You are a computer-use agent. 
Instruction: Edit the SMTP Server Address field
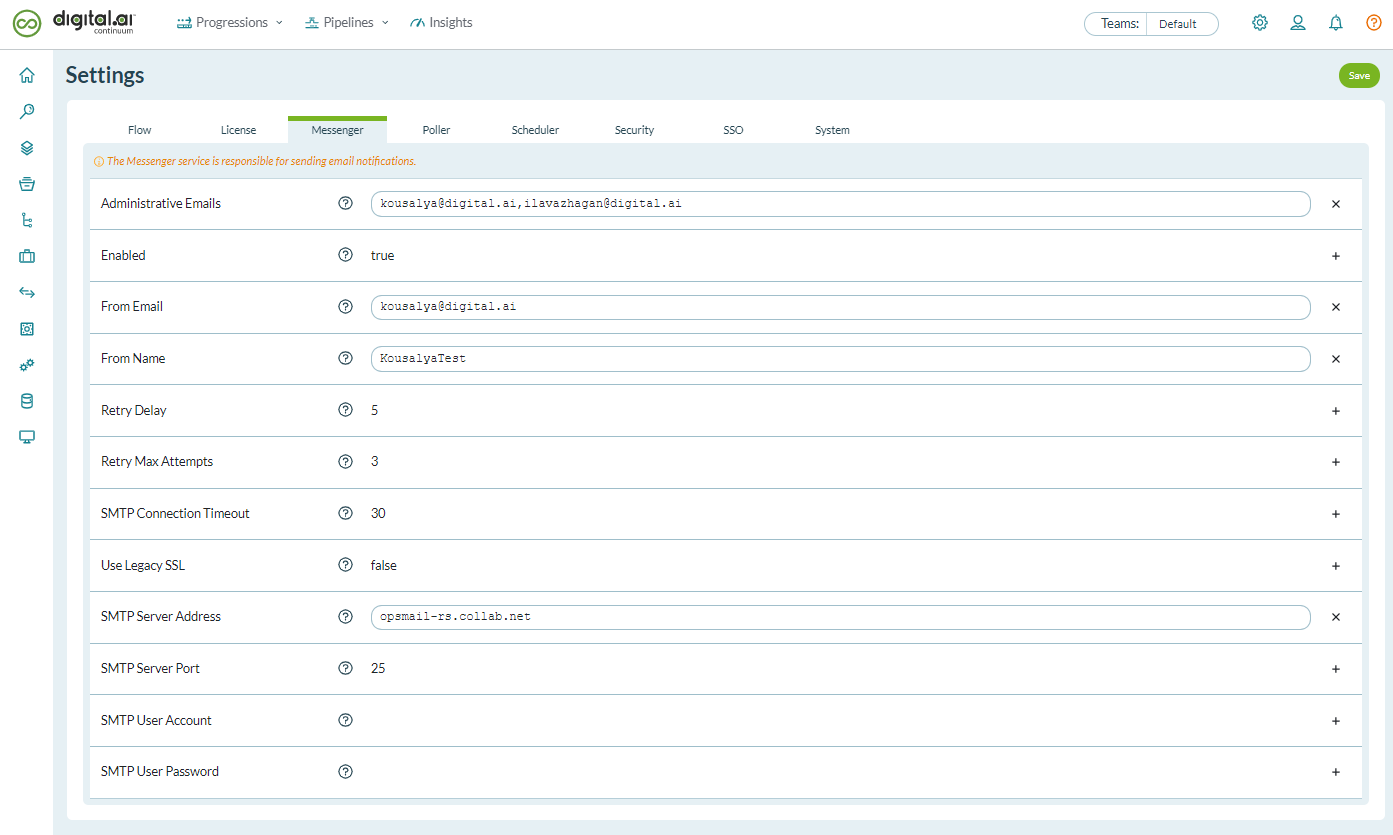point(840,617)
